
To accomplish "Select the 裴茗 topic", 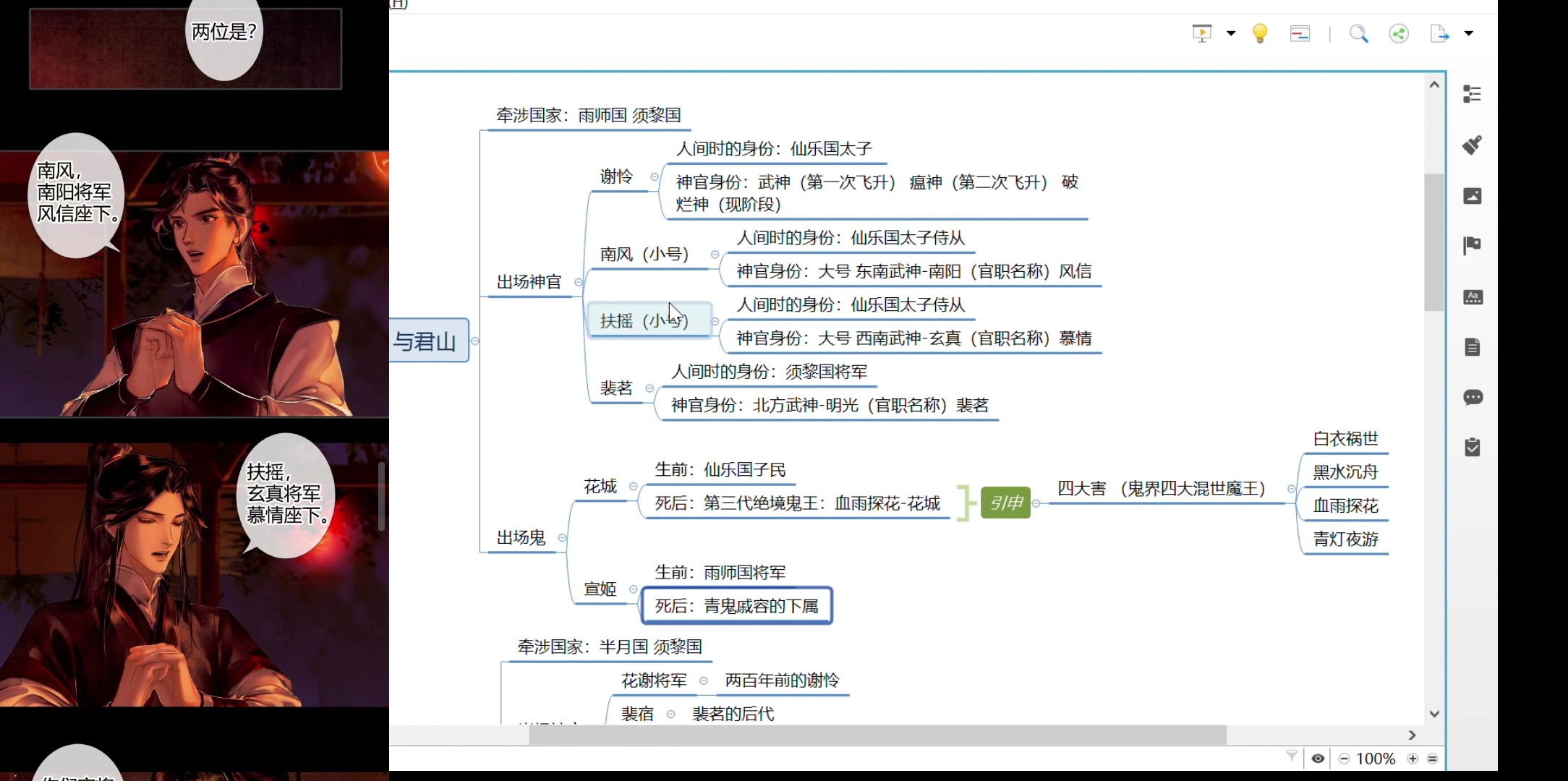I will (x=616, y=388).
